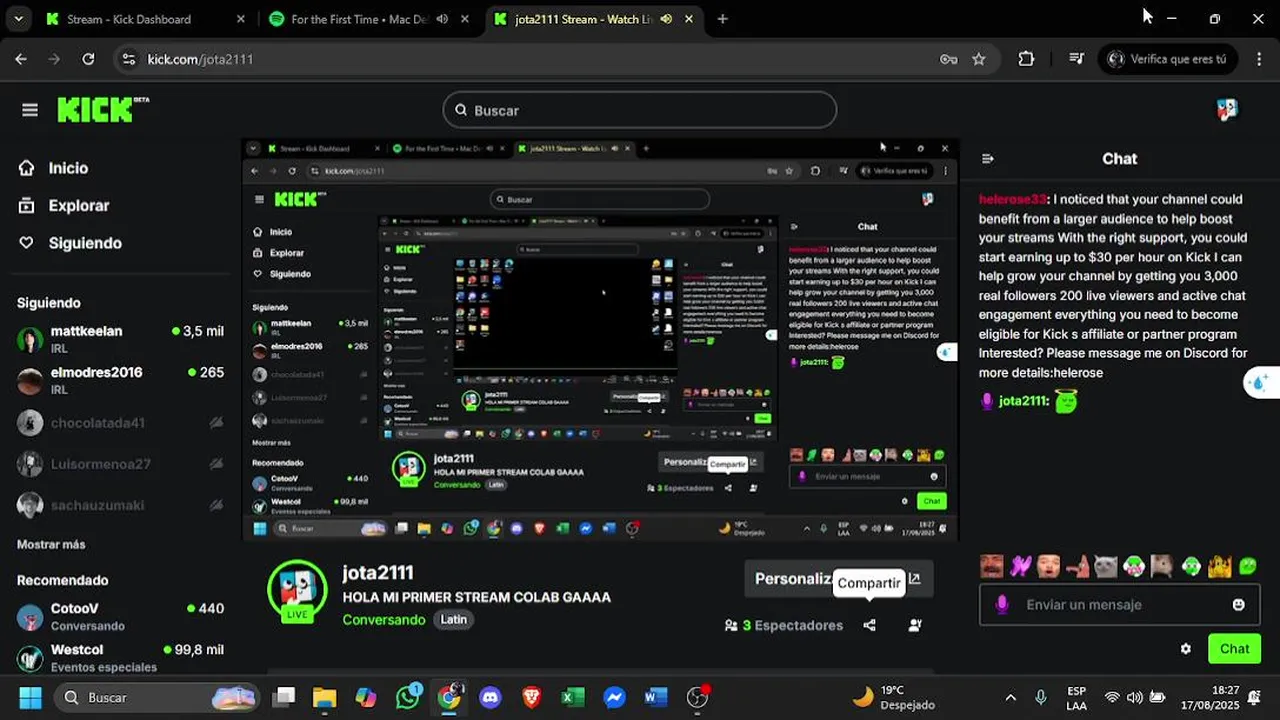Go back to previous page
Viewport: 1280px width, 720px height.
coord(21,59)
